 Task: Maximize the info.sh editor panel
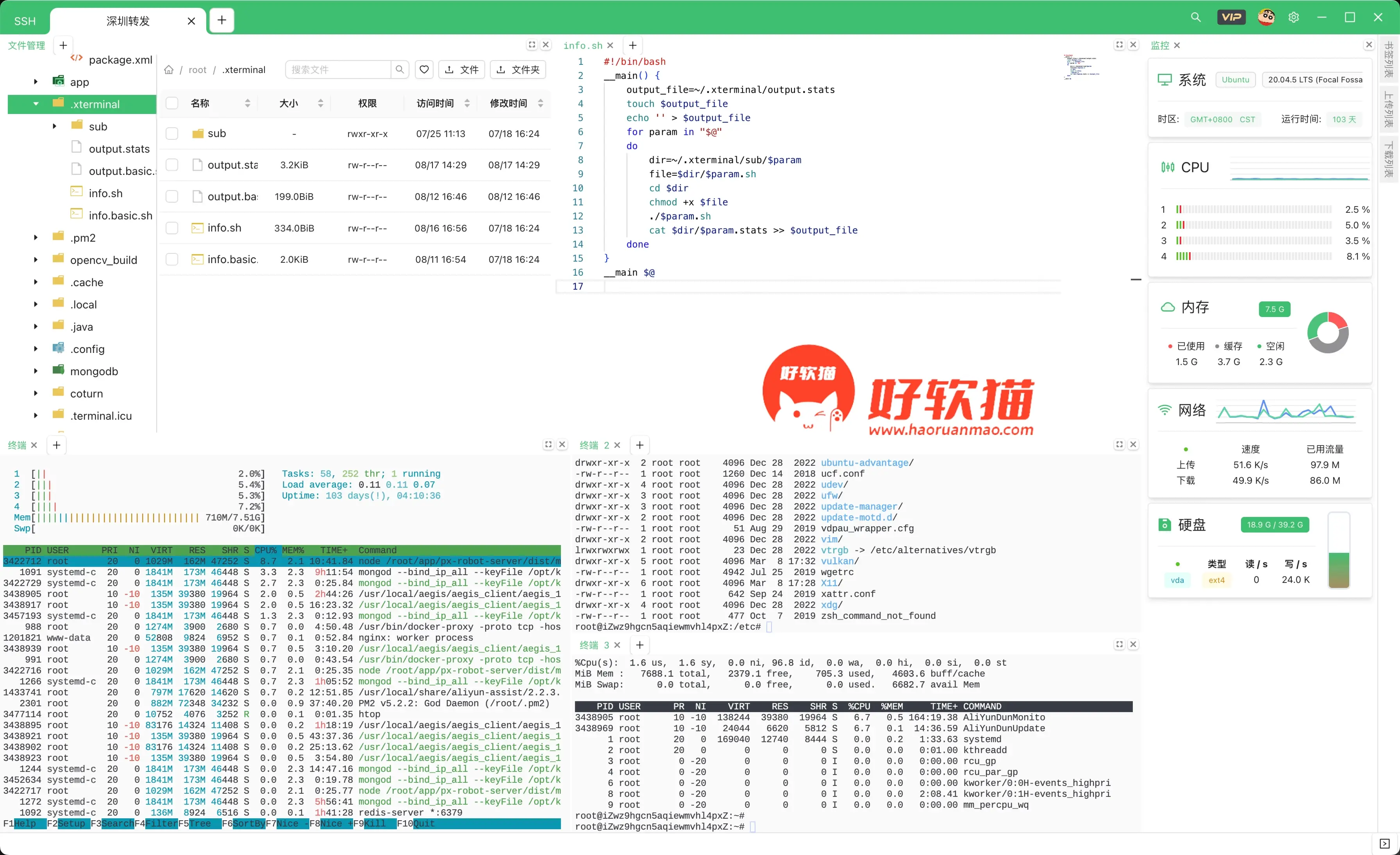[1119, 45]
